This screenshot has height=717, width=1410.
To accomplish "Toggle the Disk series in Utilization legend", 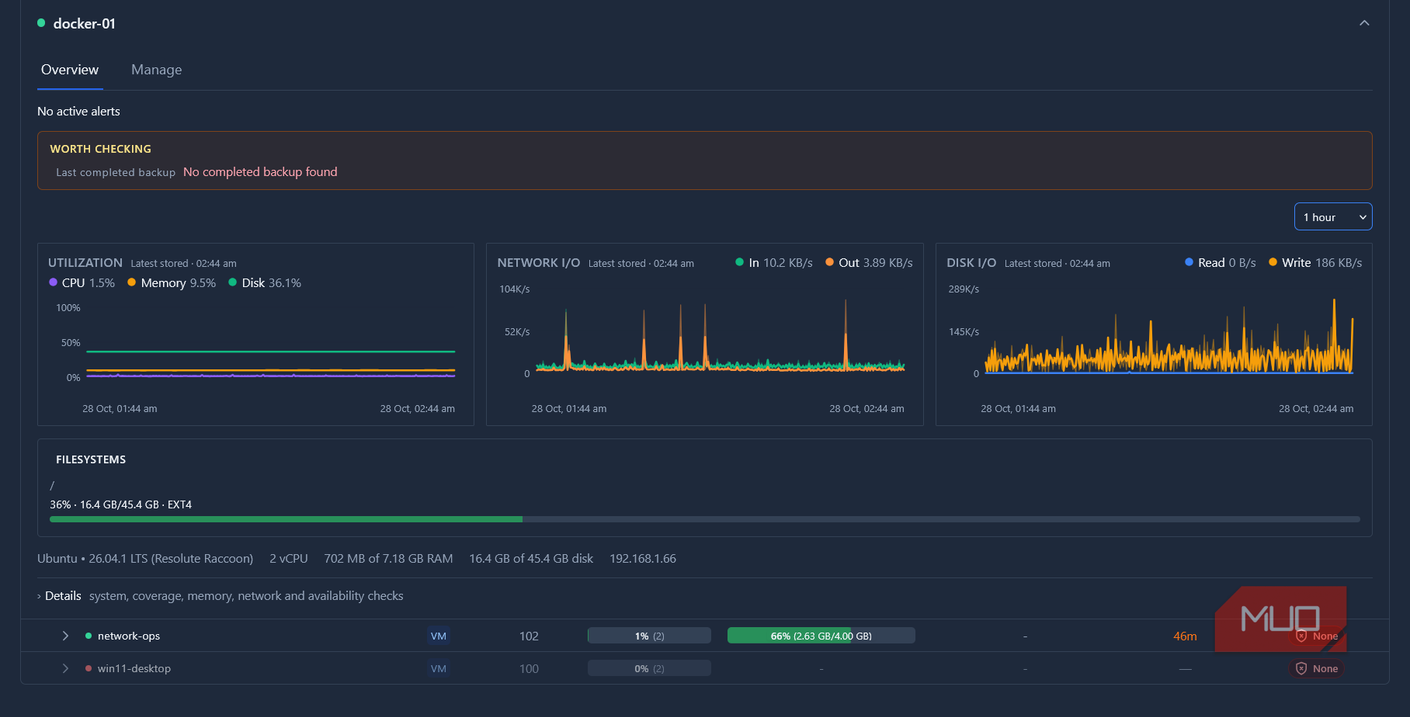I will click(x=264, y=283).
